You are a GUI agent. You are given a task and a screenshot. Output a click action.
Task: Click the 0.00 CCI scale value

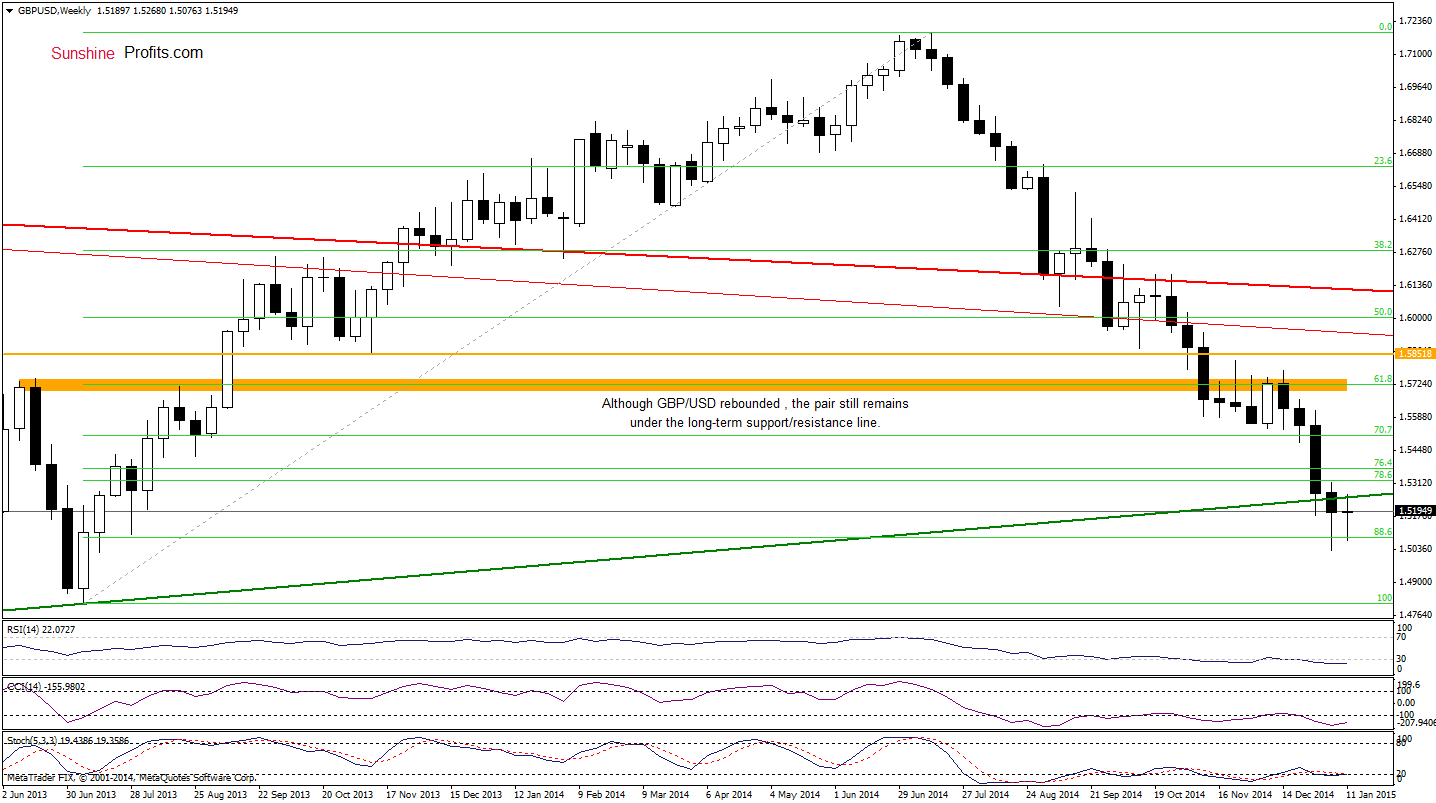(x=1408, y=702)
